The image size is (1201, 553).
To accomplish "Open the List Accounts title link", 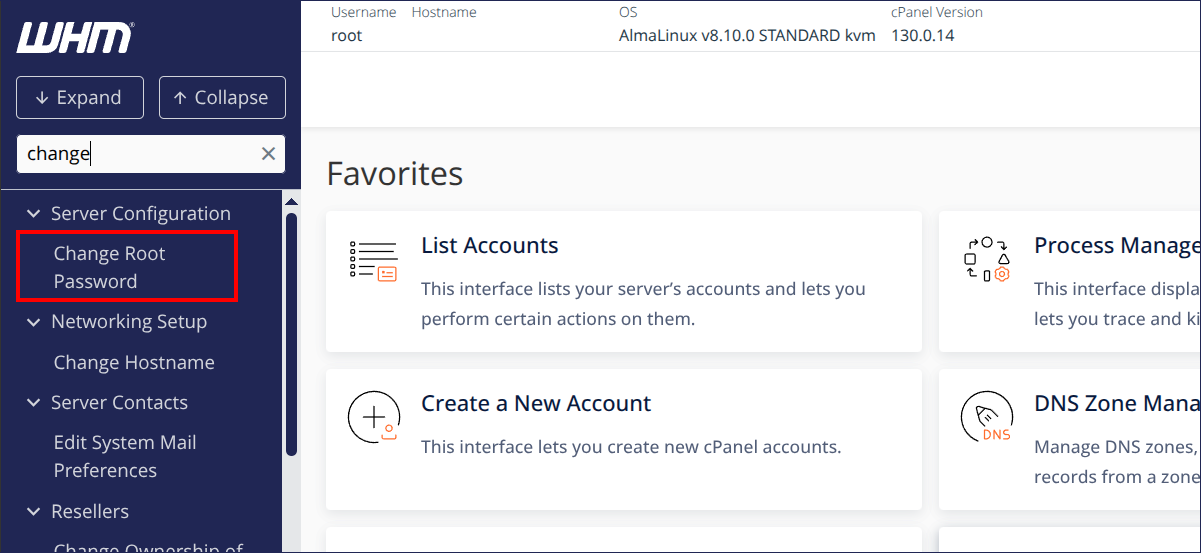I will [489, 246].
